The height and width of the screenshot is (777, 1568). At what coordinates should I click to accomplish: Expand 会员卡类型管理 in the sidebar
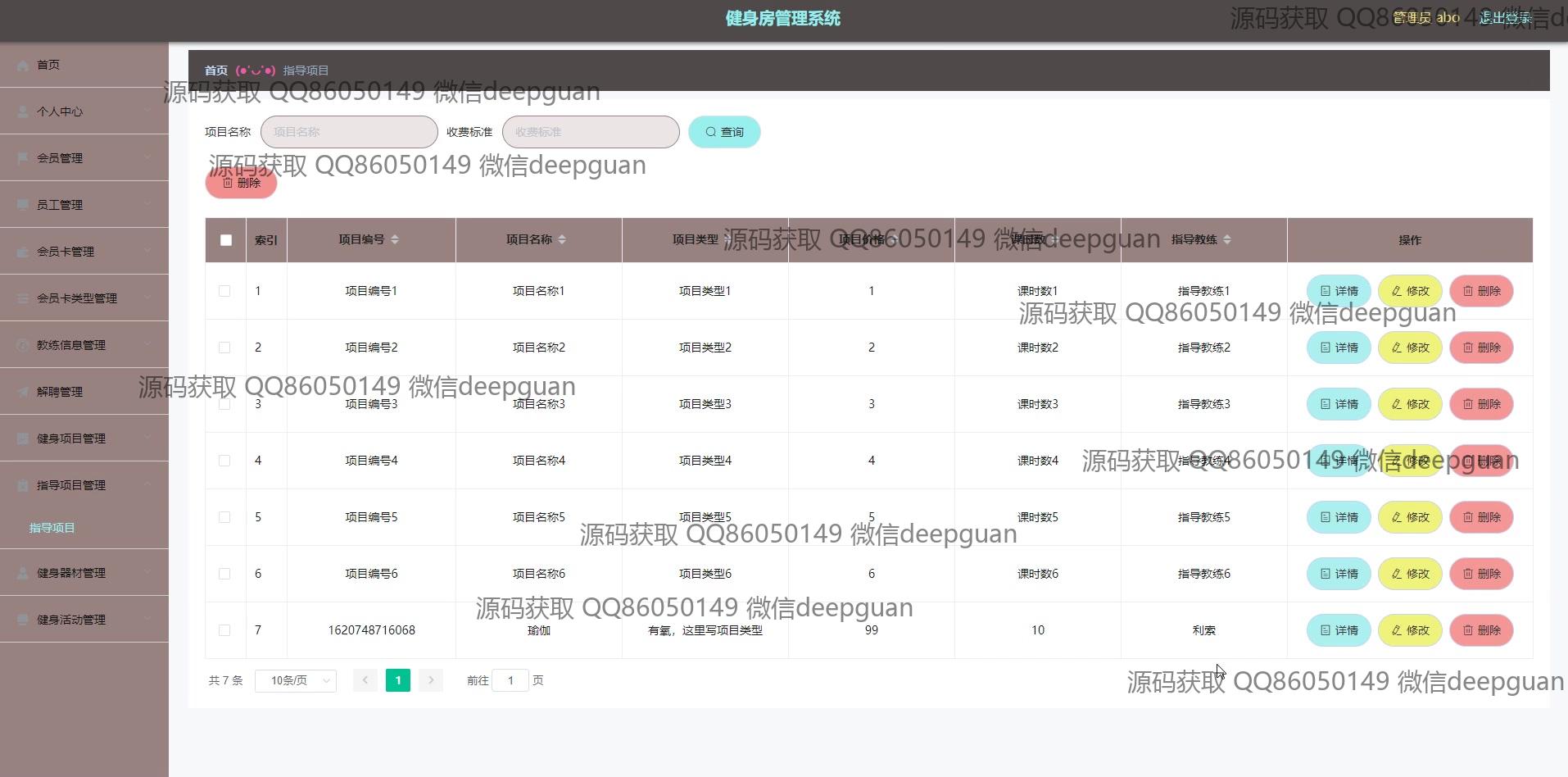(x=84, y=298)
